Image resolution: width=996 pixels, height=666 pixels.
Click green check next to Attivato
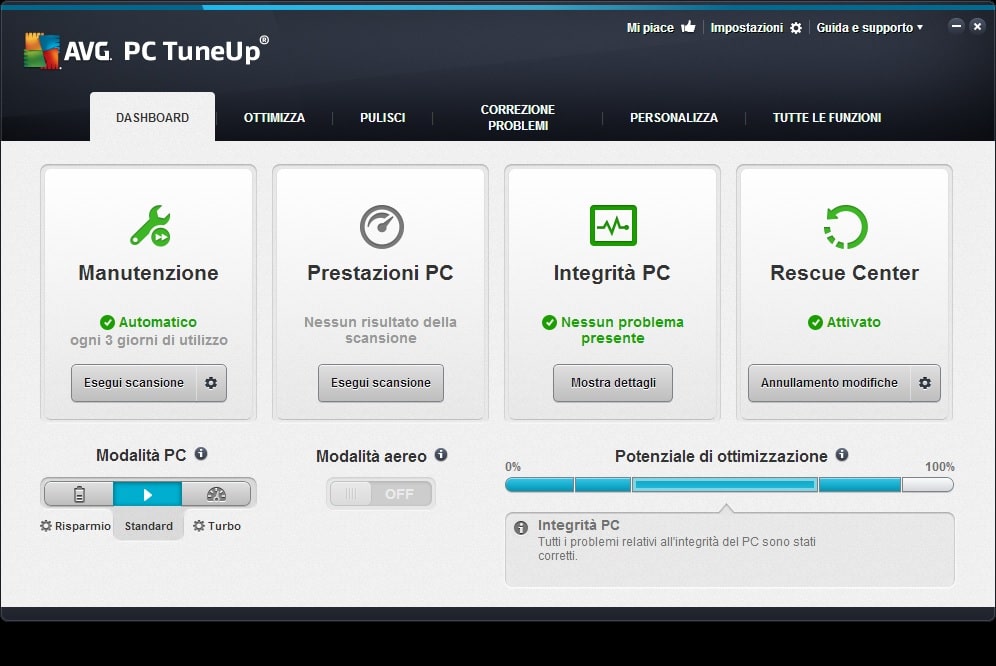(x=815, y=322)
